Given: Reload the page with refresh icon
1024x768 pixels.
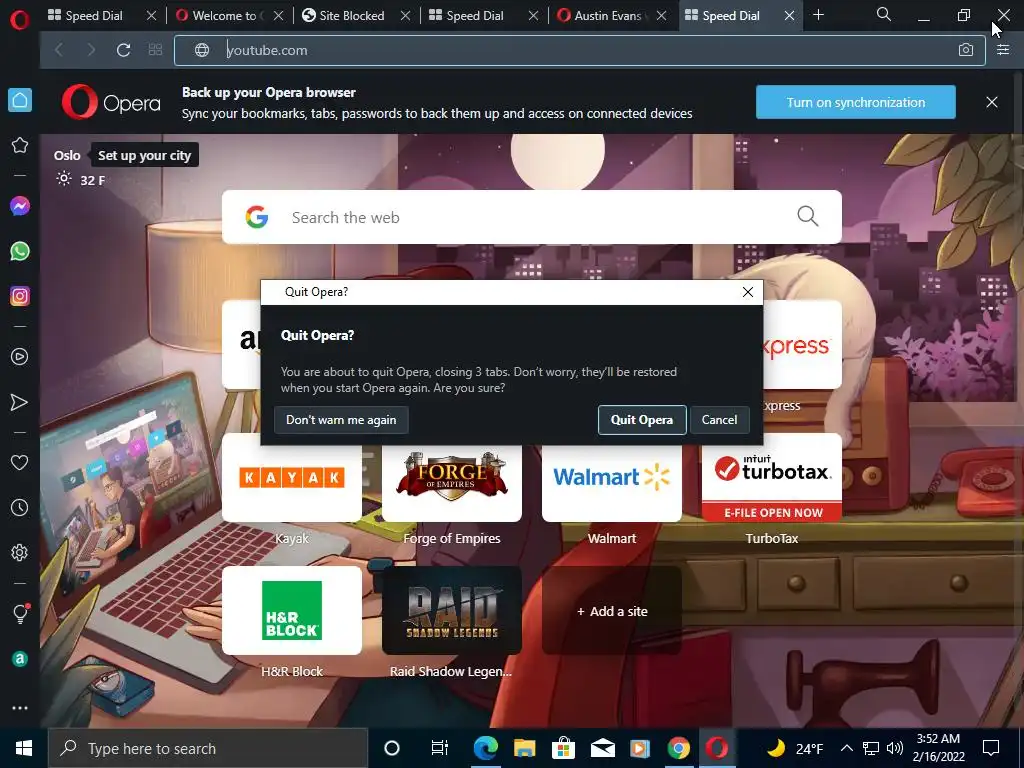Looking at the screenshot, I should point(123,50).
